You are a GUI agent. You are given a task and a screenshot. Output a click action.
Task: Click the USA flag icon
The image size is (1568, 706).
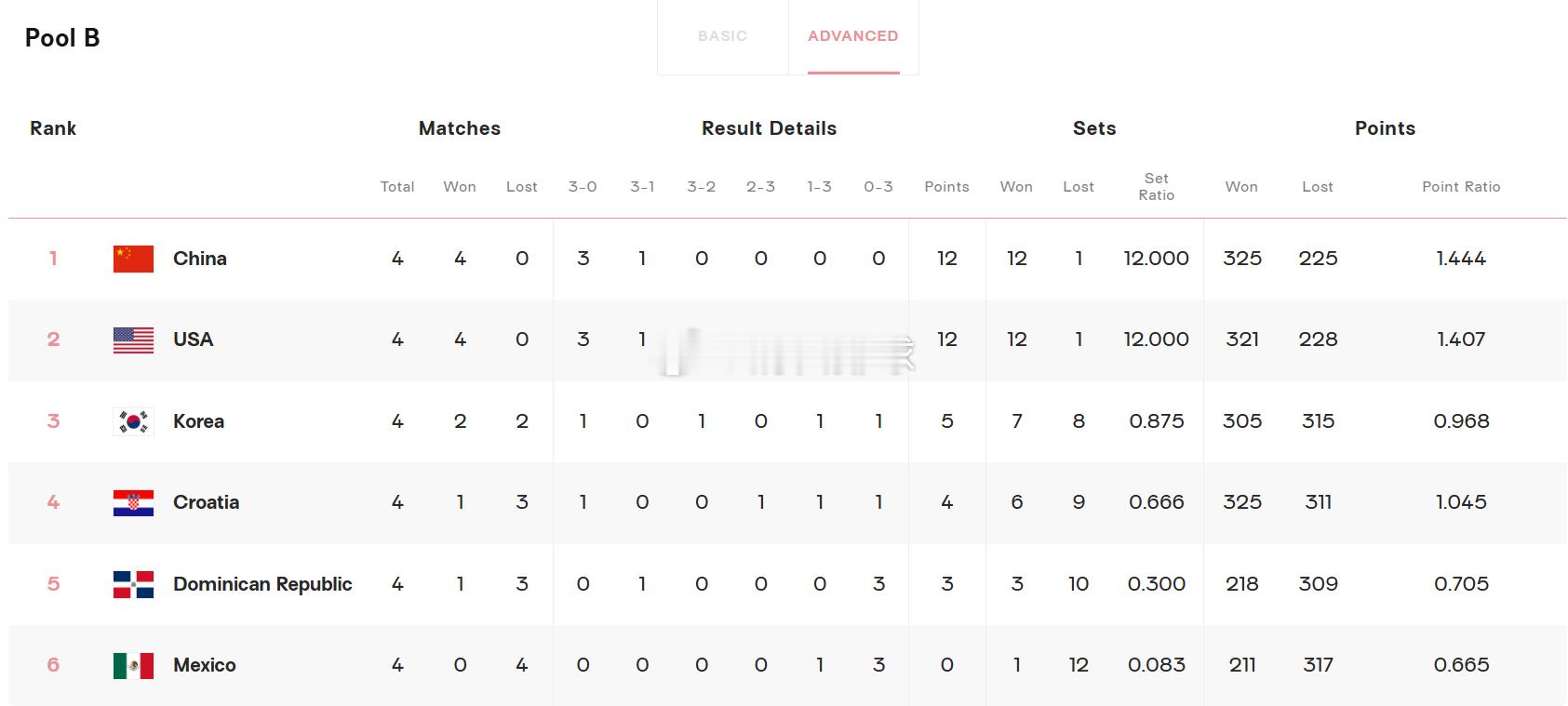click(x=133, y=340)
